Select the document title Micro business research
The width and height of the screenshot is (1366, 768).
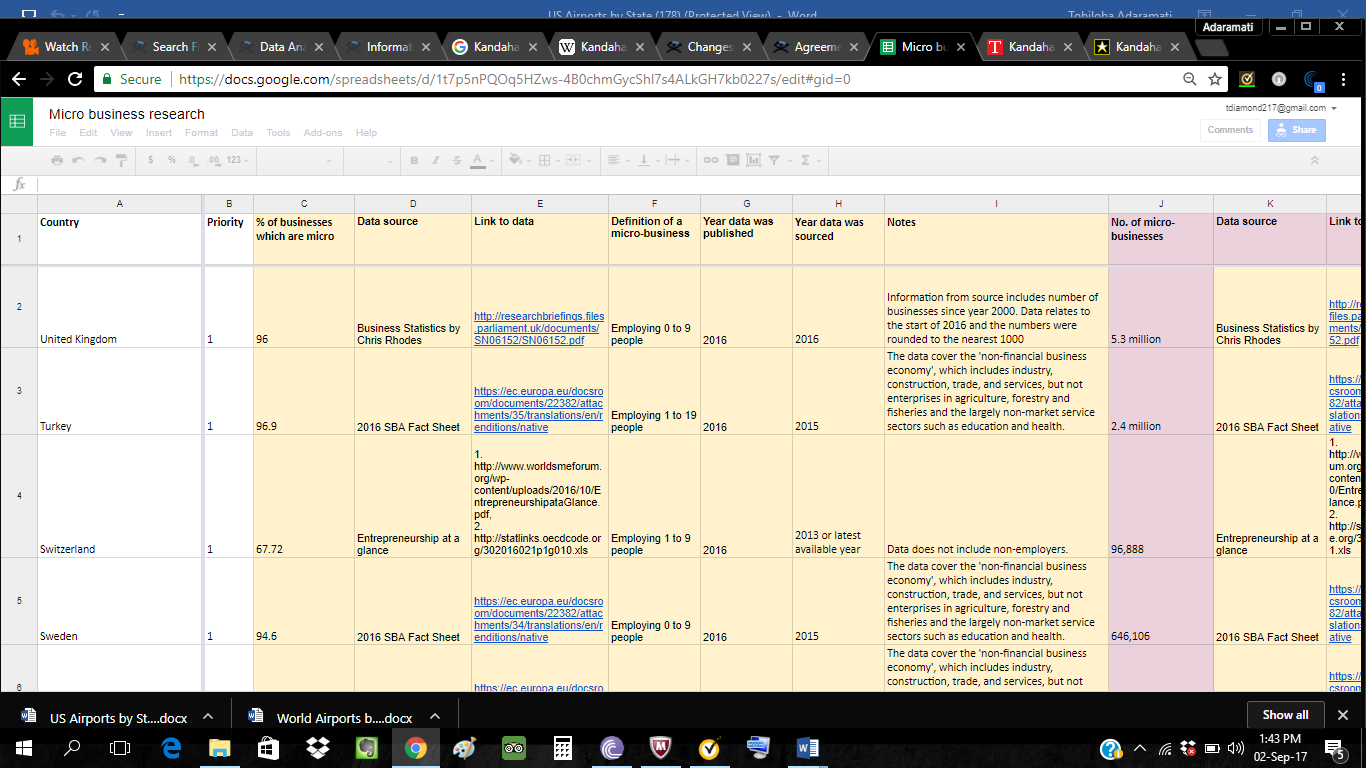[x=127, y=114]
